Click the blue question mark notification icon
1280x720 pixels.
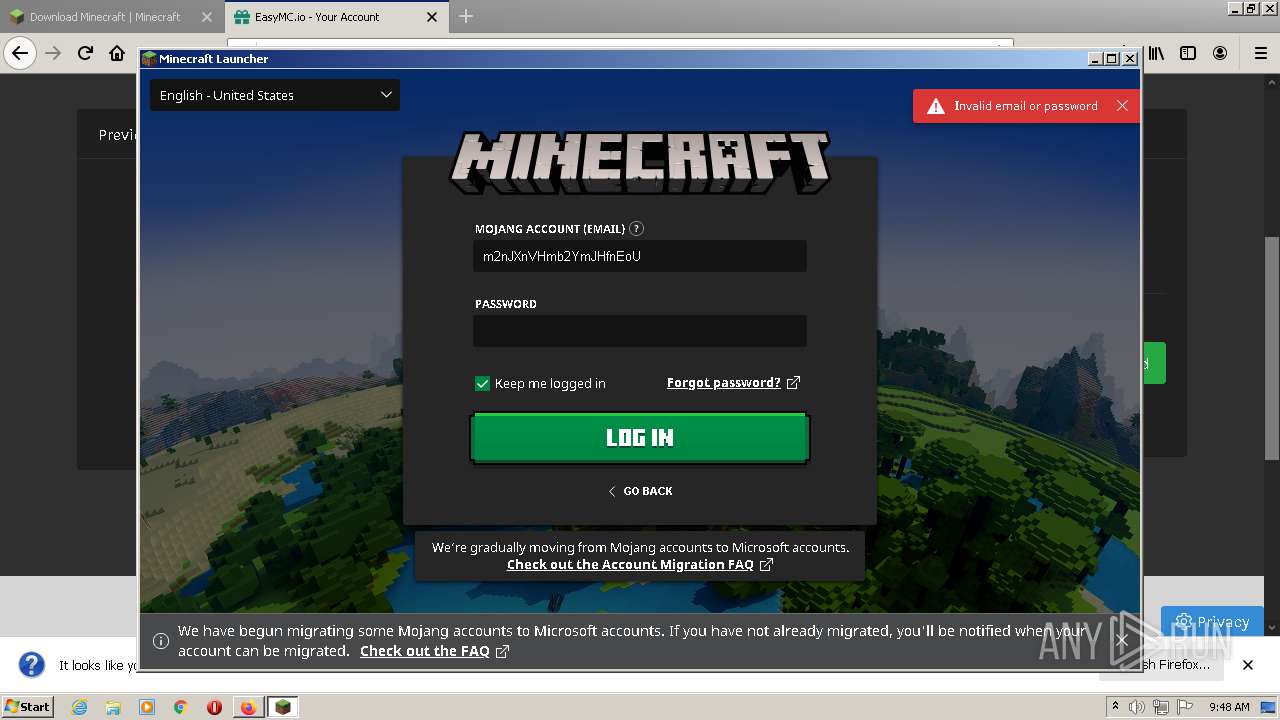(x=32, y=665)
